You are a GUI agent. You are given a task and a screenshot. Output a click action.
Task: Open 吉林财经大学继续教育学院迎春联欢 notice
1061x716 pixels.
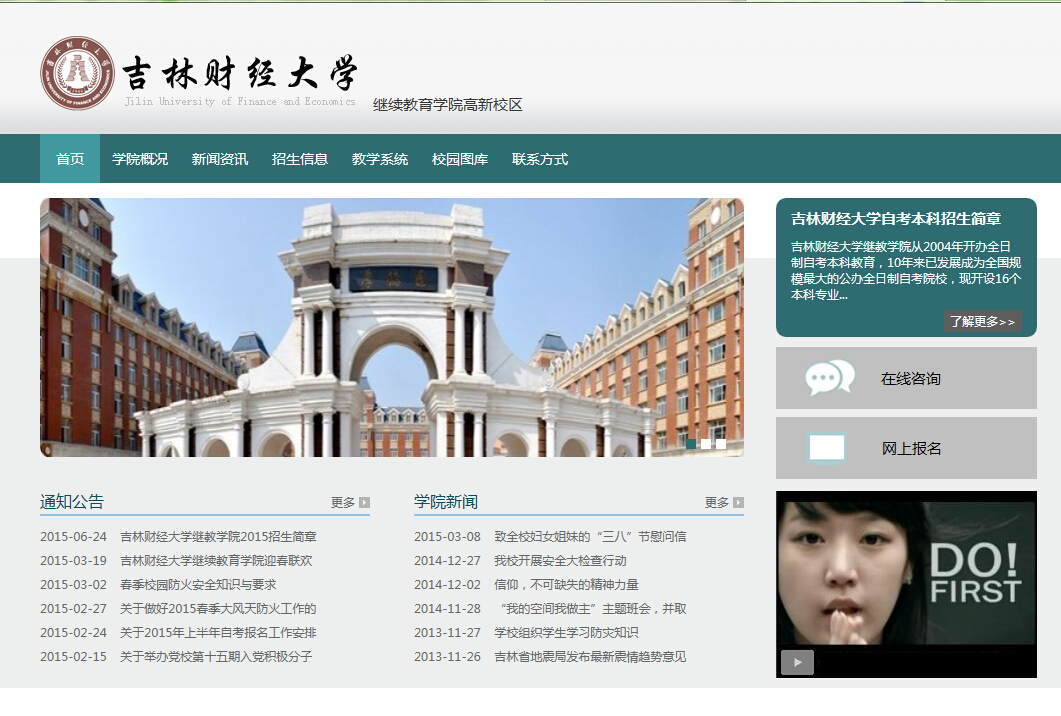click(x=217, y=560)
